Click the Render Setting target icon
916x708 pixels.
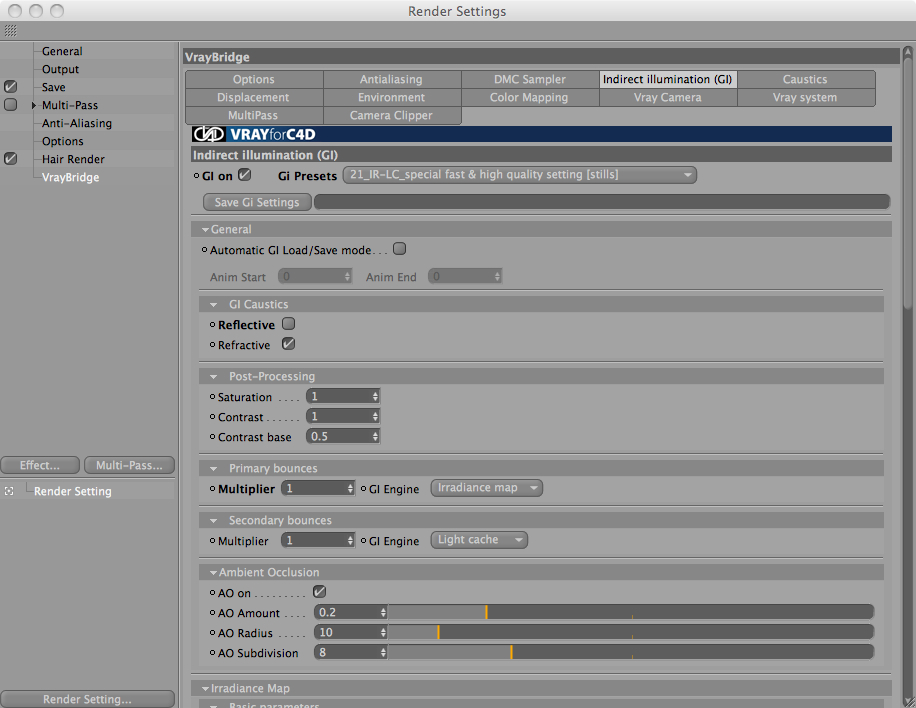(9, 491)
